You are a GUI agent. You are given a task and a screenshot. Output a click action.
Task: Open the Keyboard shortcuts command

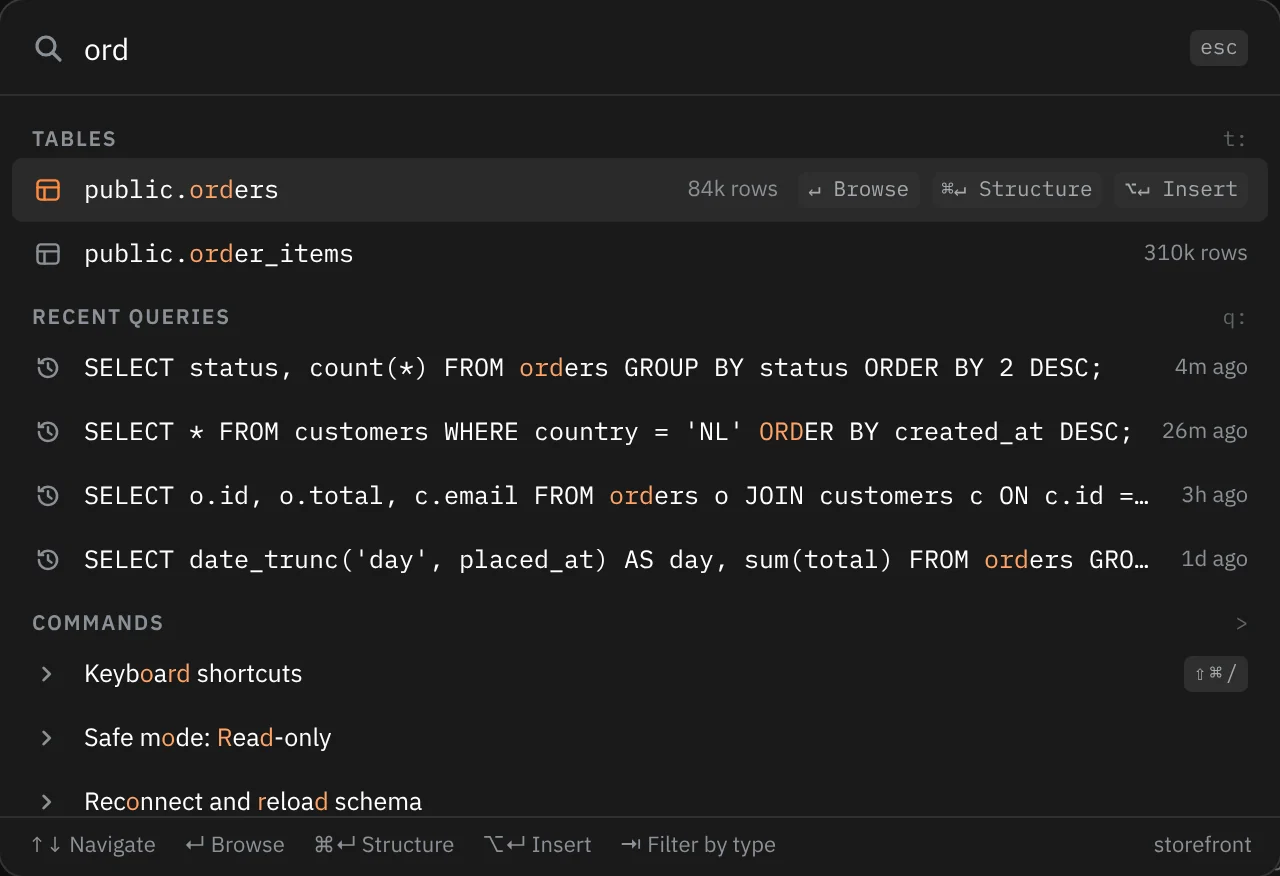640,674
